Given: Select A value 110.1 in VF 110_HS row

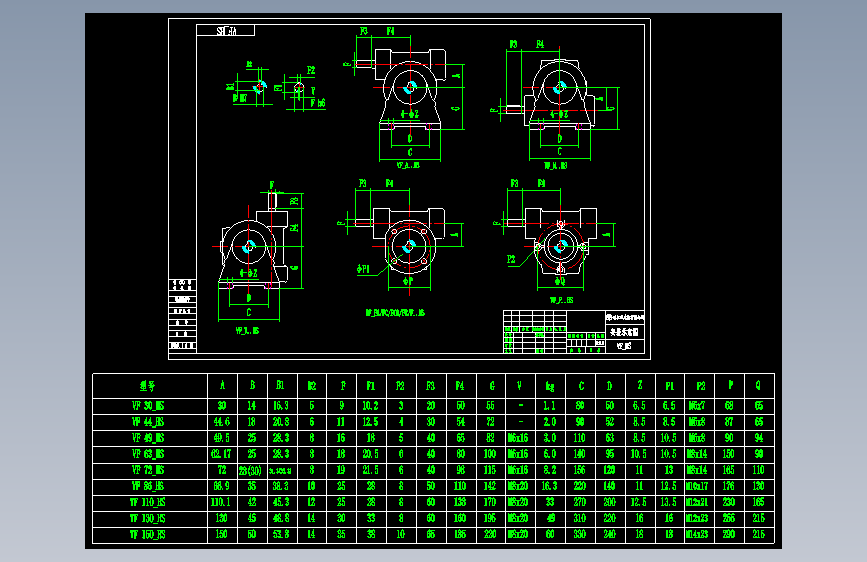Looking at the screenshot, I should pyautogui.click(x=221, y=502).
